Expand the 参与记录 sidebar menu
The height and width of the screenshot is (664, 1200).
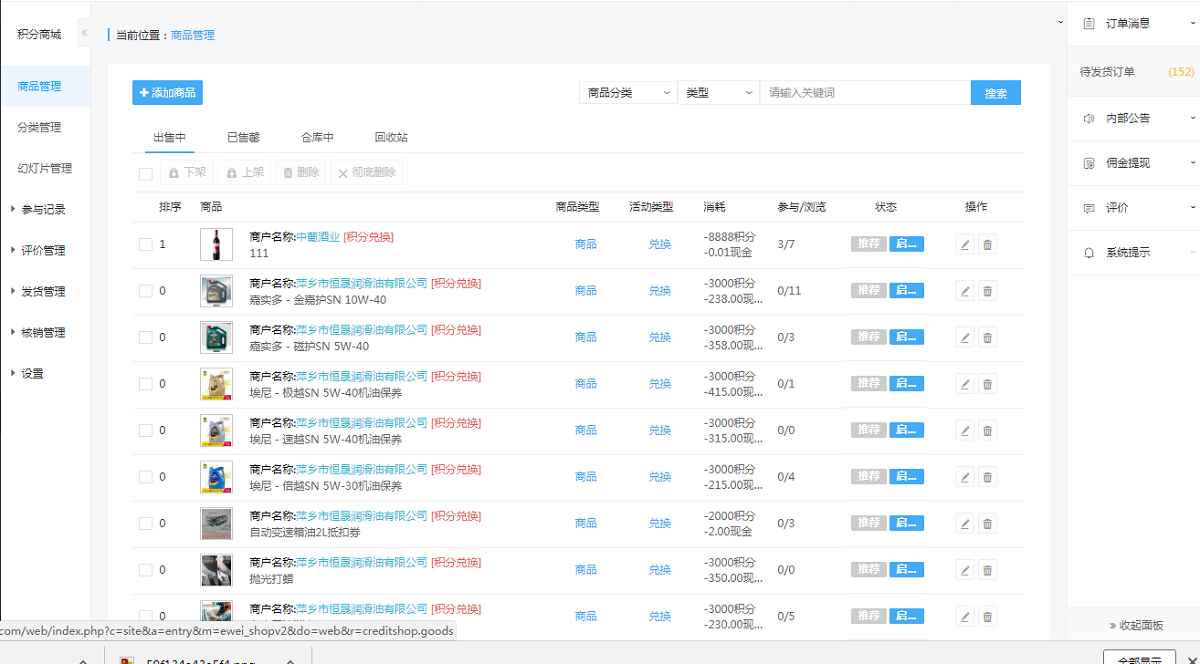[x=43, y=210]
